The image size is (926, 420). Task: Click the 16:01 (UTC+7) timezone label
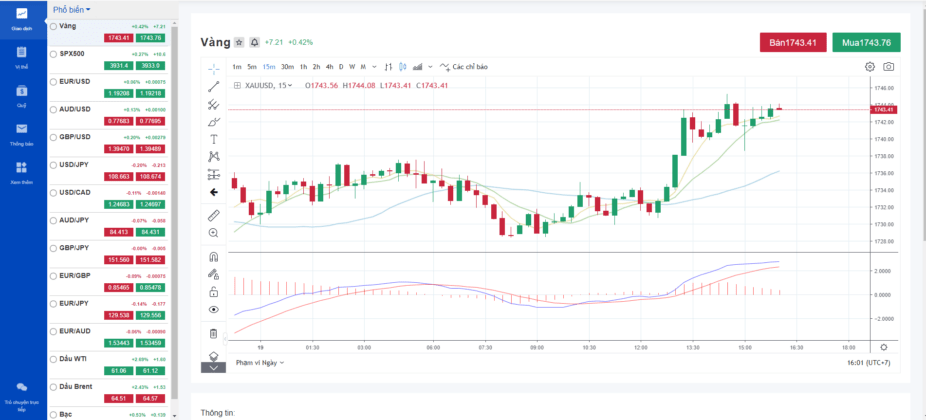pyautogui.click(x=868, y=363)
